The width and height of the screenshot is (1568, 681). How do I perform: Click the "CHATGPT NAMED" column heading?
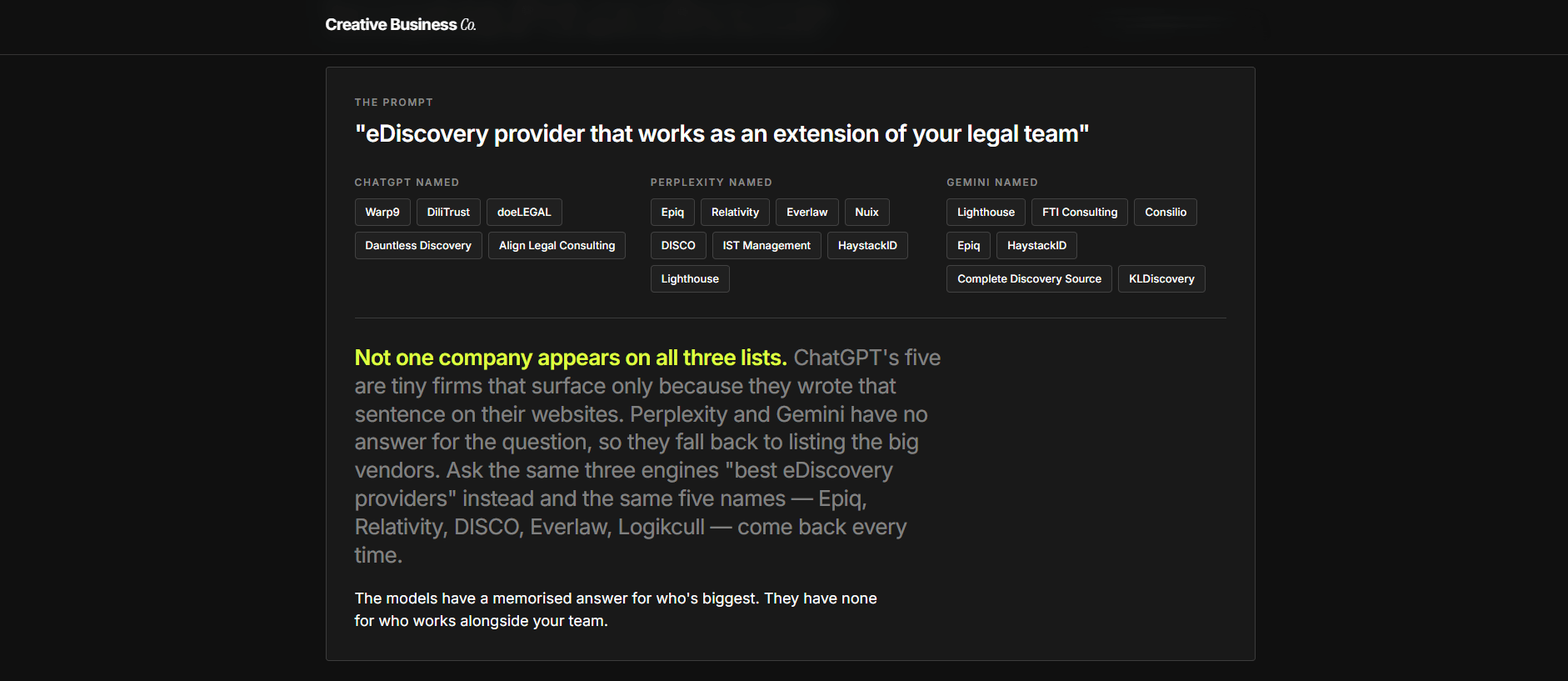[x=407, y=183]
